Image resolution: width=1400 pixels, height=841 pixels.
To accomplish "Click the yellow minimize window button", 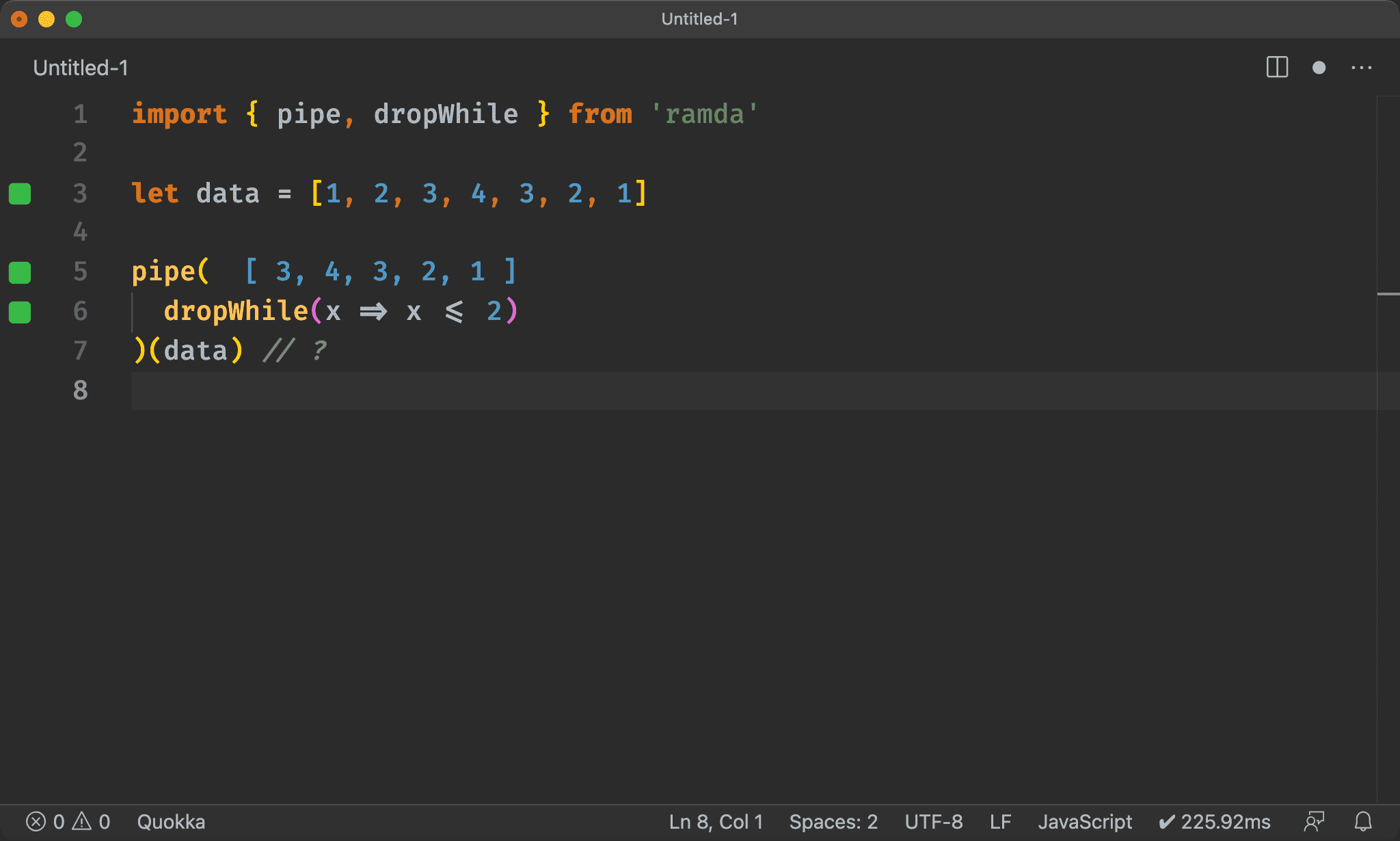I will [46, 19].
